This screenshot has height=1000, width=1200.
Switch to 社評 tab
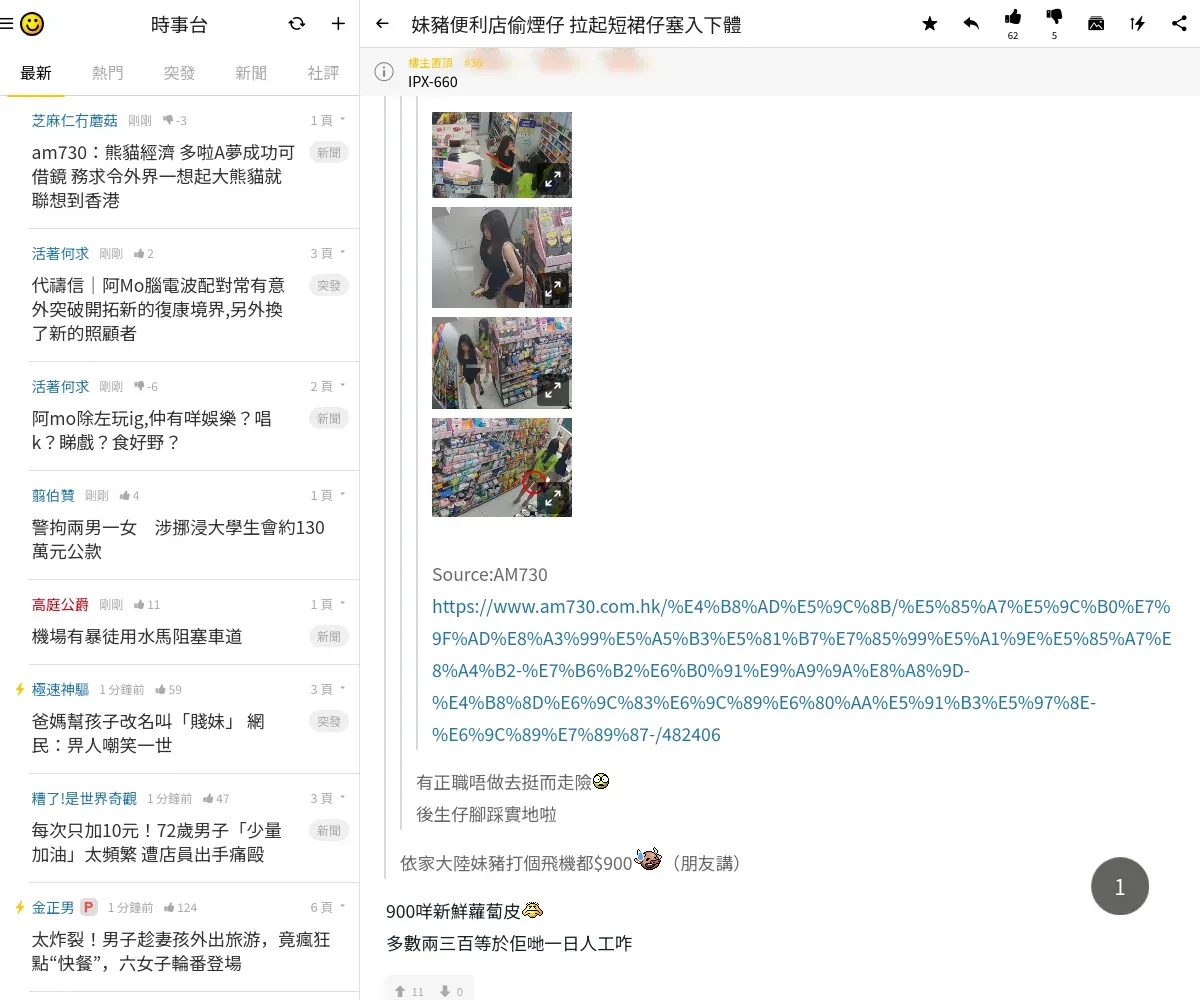324,73
